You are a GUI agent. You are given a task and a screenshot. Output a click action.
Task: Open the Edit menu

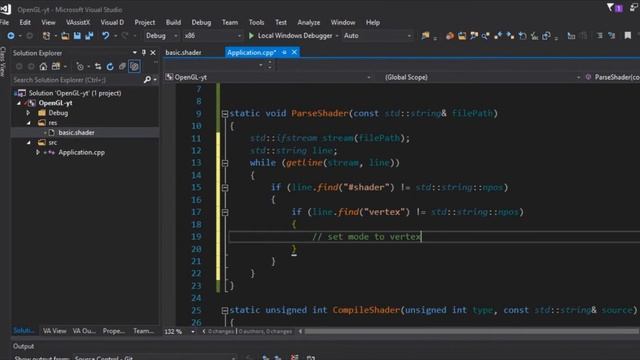coord(25,22)
